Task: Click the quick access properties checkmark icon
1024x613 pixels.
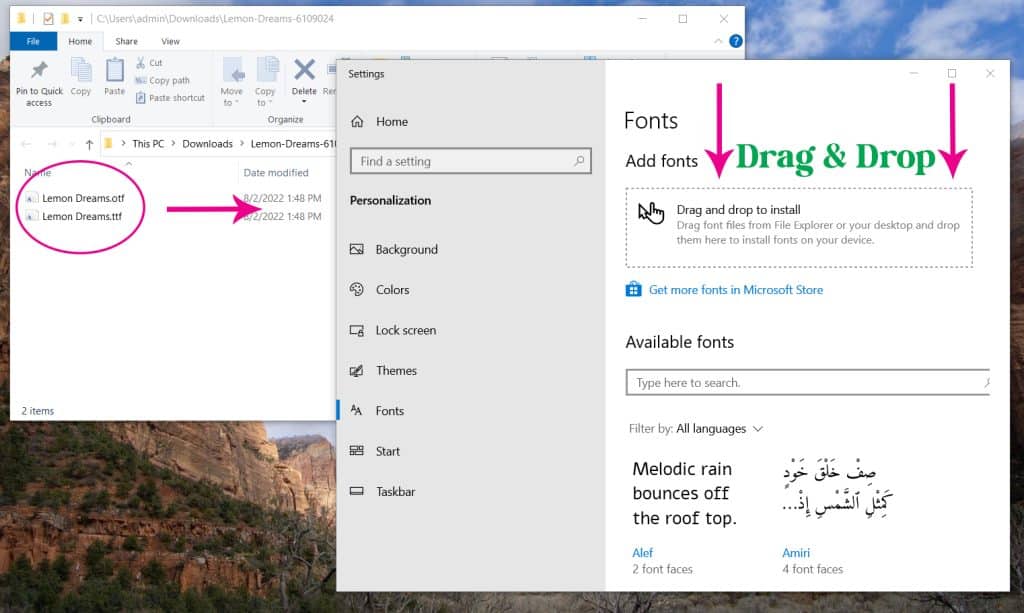Action: [x=48, y=19]
